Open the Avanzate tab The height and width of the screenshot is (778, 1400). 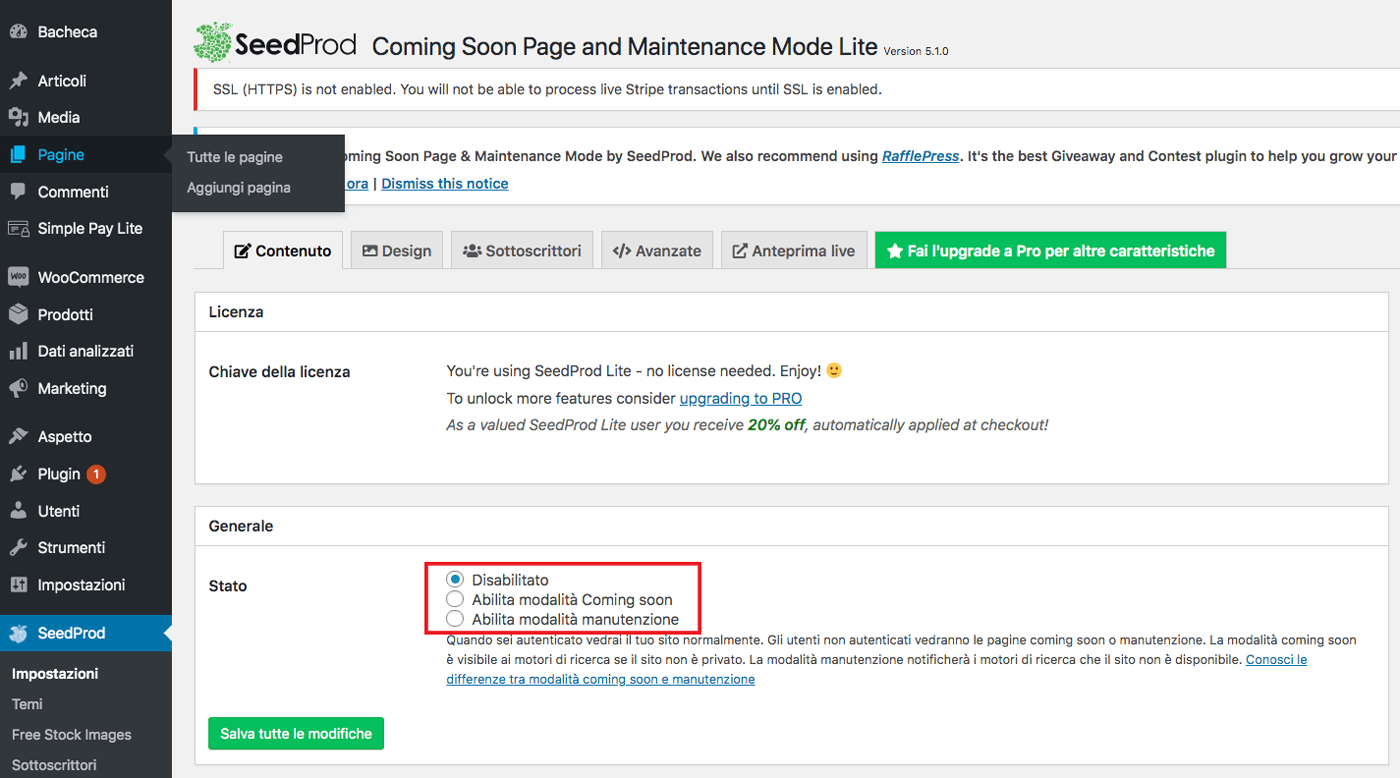tap(657, 251)
